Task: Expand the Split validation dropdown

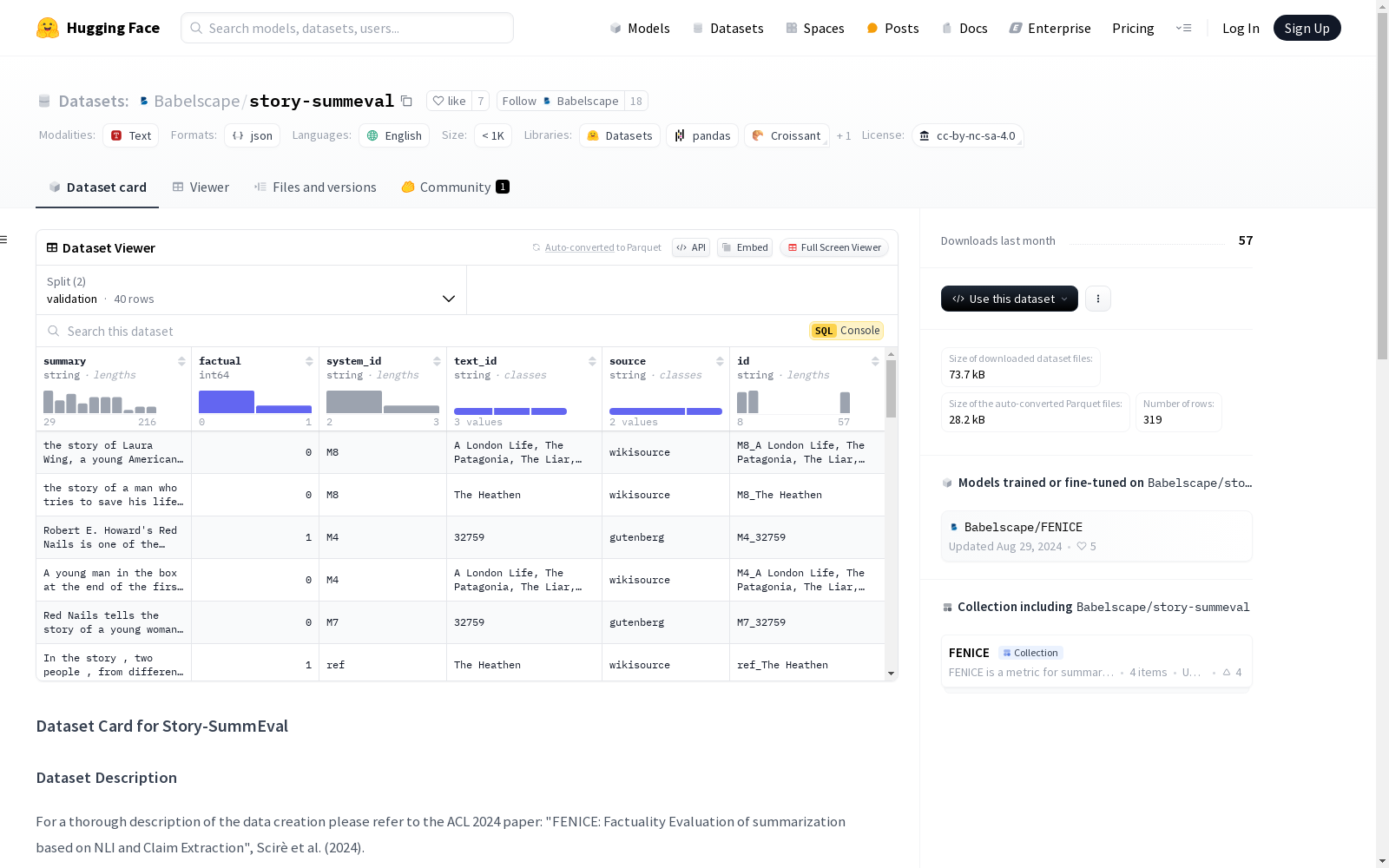Action: point(252,290)
